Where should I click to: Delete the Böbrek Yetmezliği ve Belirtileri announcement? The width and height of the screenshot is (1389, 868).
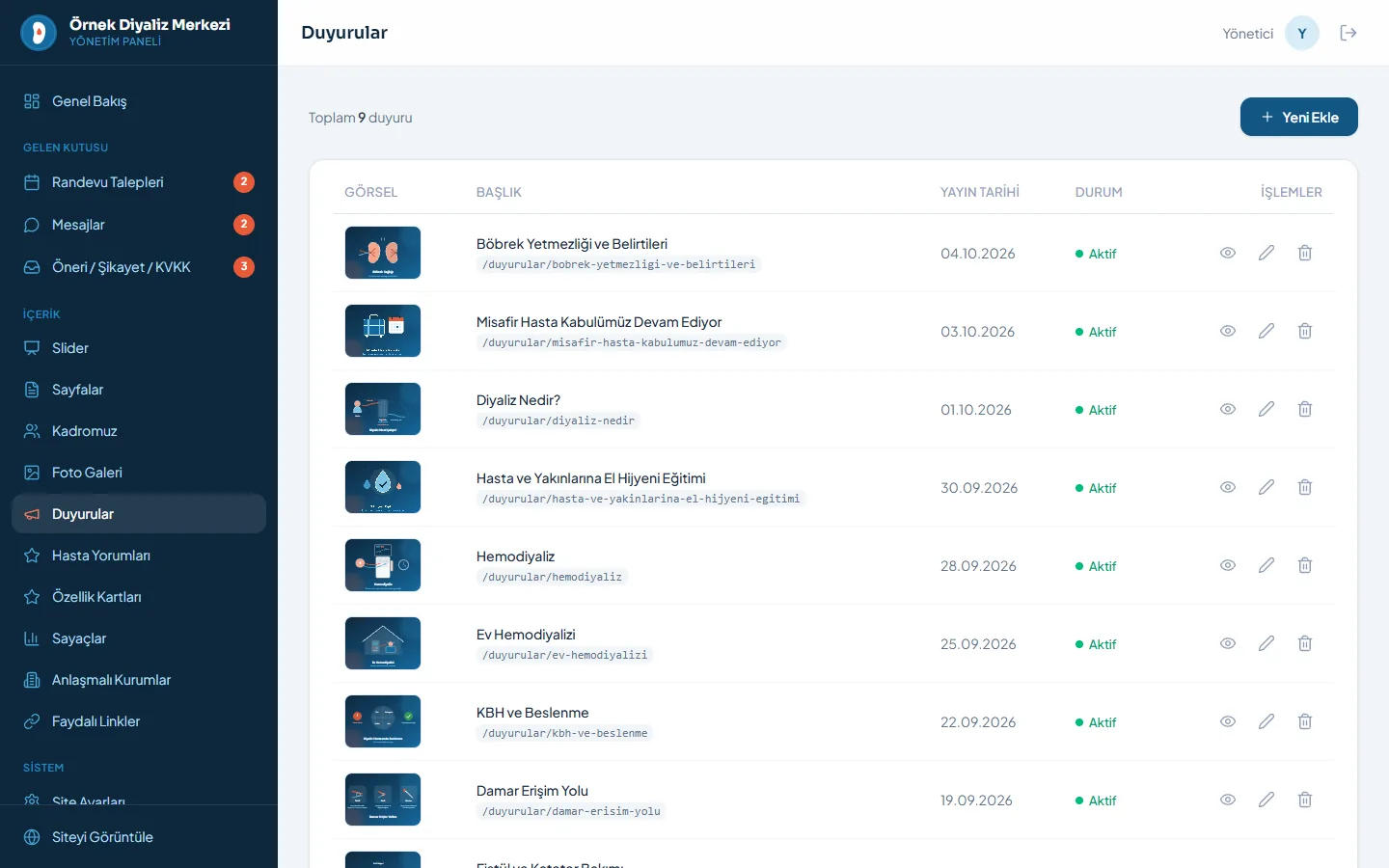point(1305,253)
